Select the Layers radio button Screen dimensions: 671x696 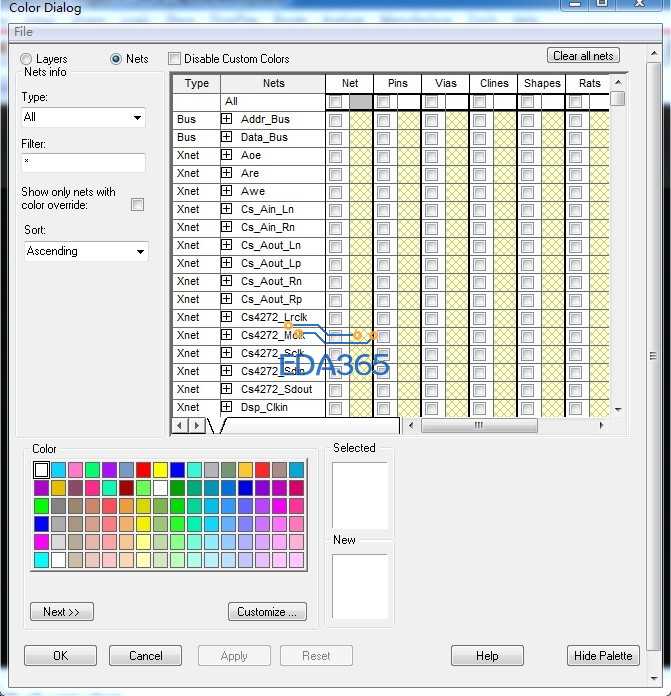coord(27,59)
